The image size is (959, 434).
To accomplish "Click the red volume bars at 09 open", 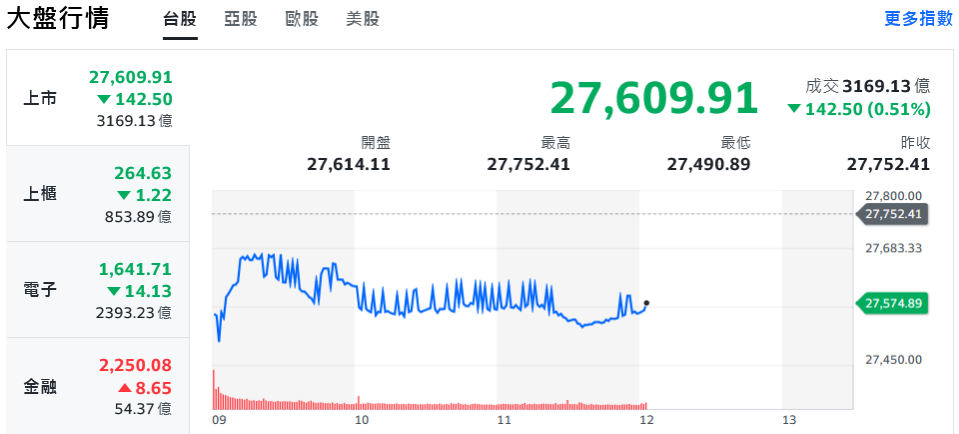I will pyautogui.click(x=214, y=390).
